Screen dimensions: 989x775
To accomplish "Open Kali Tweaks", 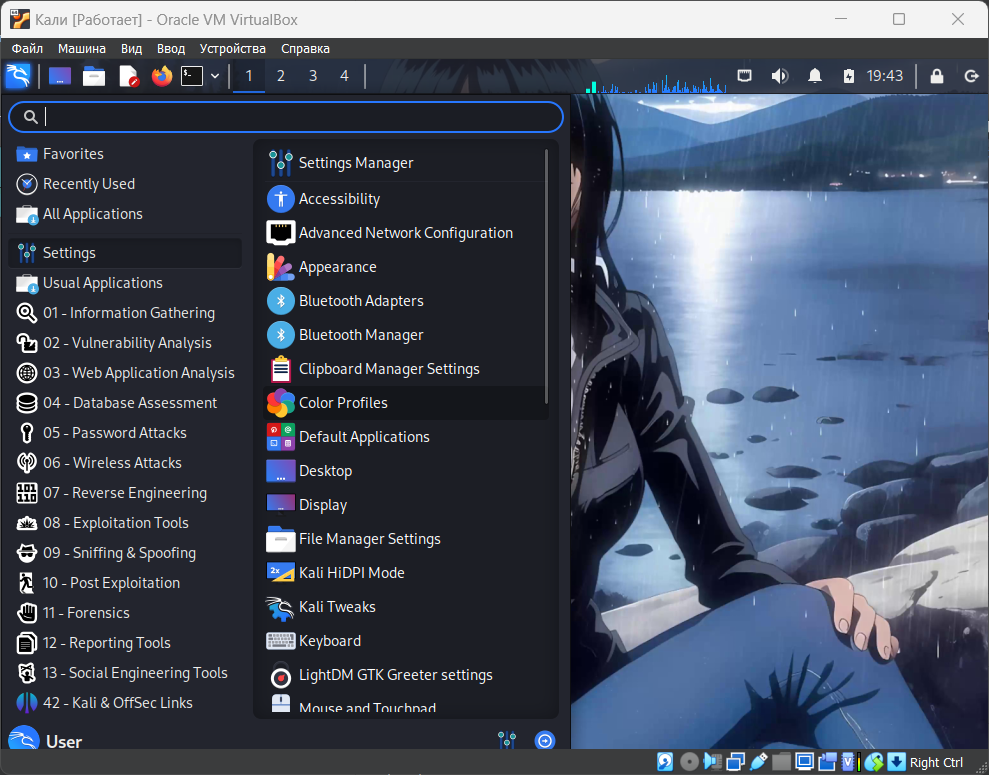I will tap(404, 607).
